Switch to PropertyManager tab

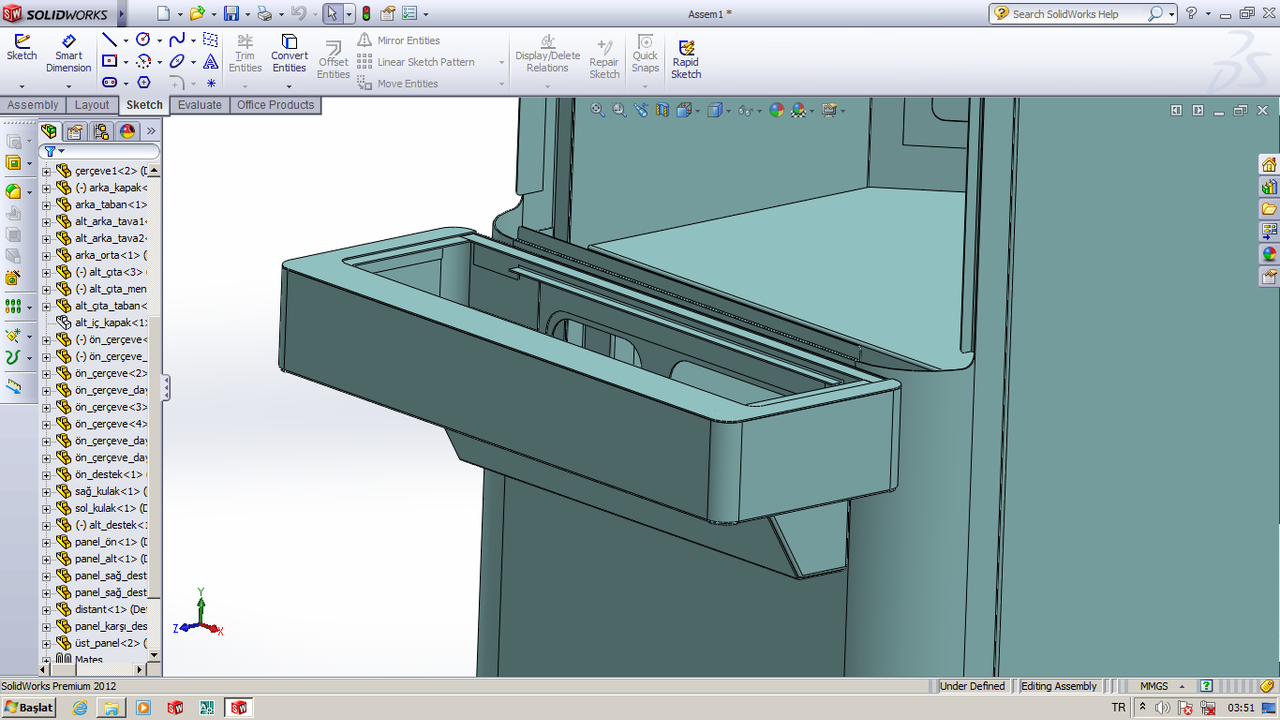(x=75, y=131)
